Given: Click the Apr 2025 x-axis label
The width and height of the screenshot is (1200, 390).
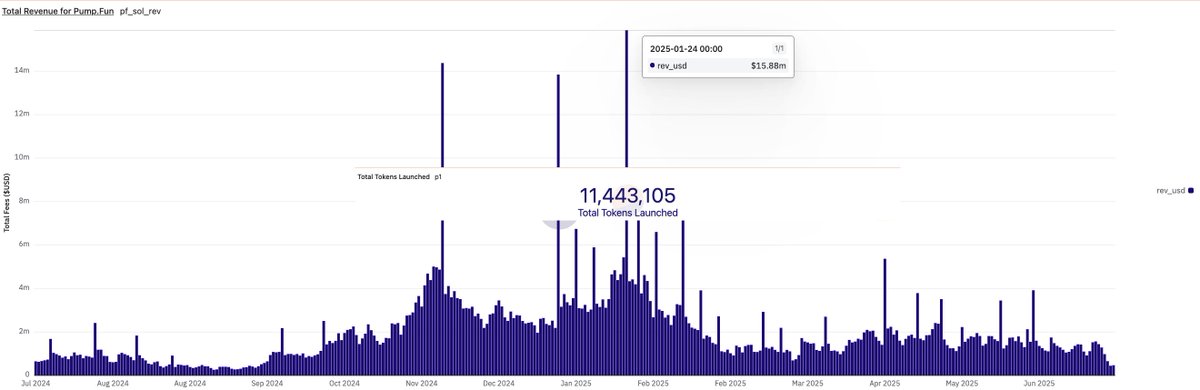Looking at the screenshot, I should 885,383.
